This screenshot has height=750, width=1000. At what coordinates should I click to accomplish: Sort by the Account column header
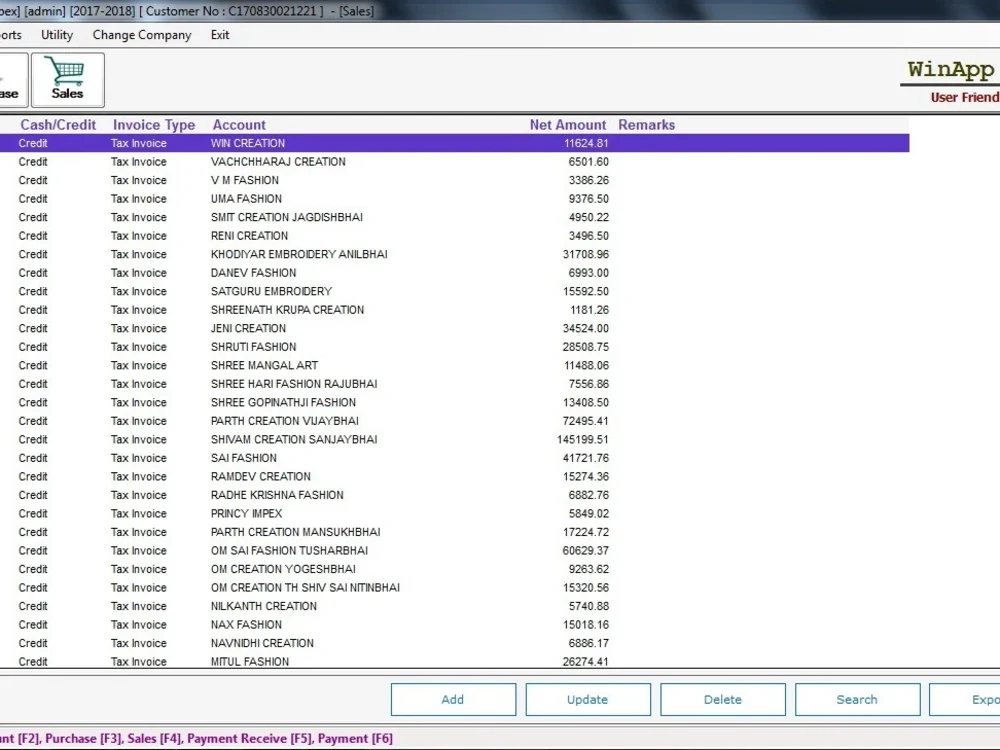coord(239,125)
